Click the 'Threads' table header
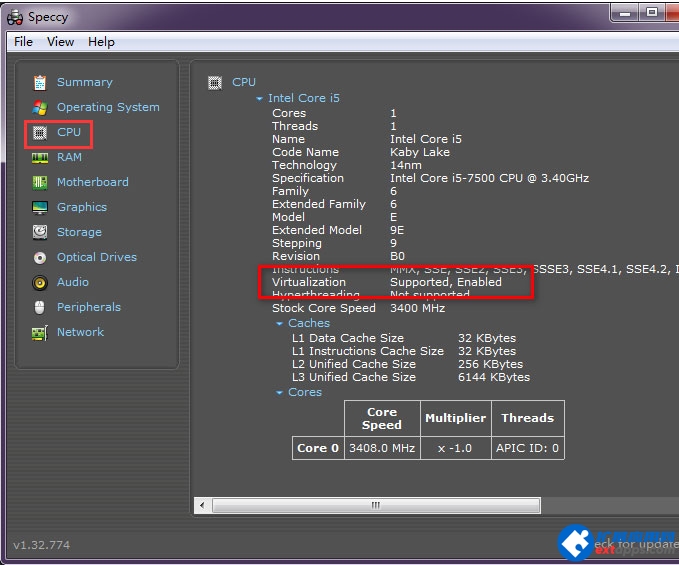This screenshot has width=679, height=565. [x=527, y=418]
